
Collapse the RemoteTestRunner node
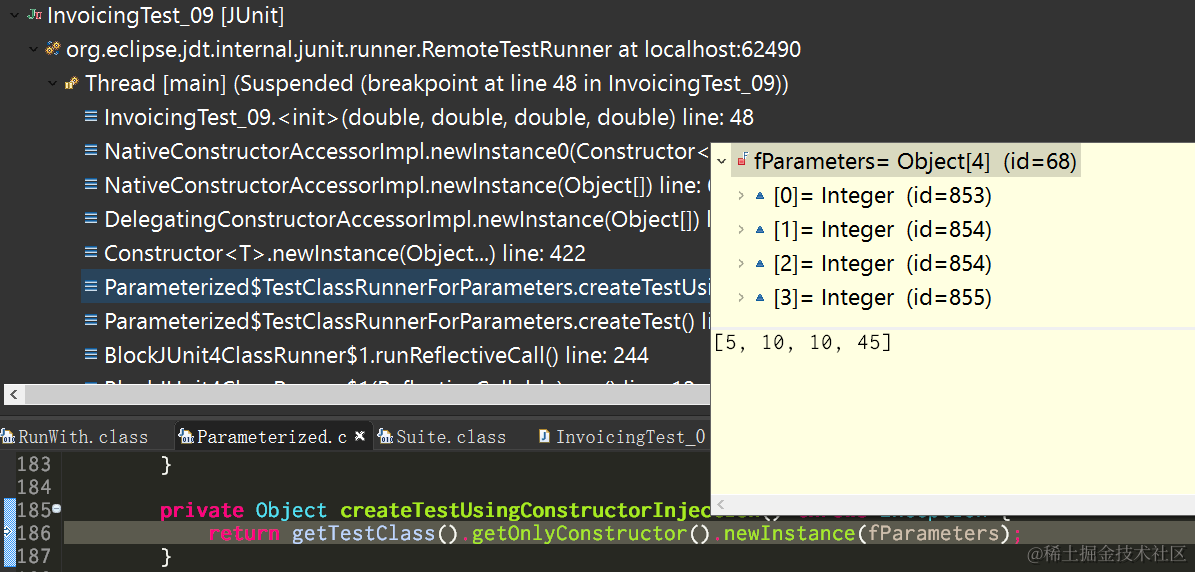(33, 50)
